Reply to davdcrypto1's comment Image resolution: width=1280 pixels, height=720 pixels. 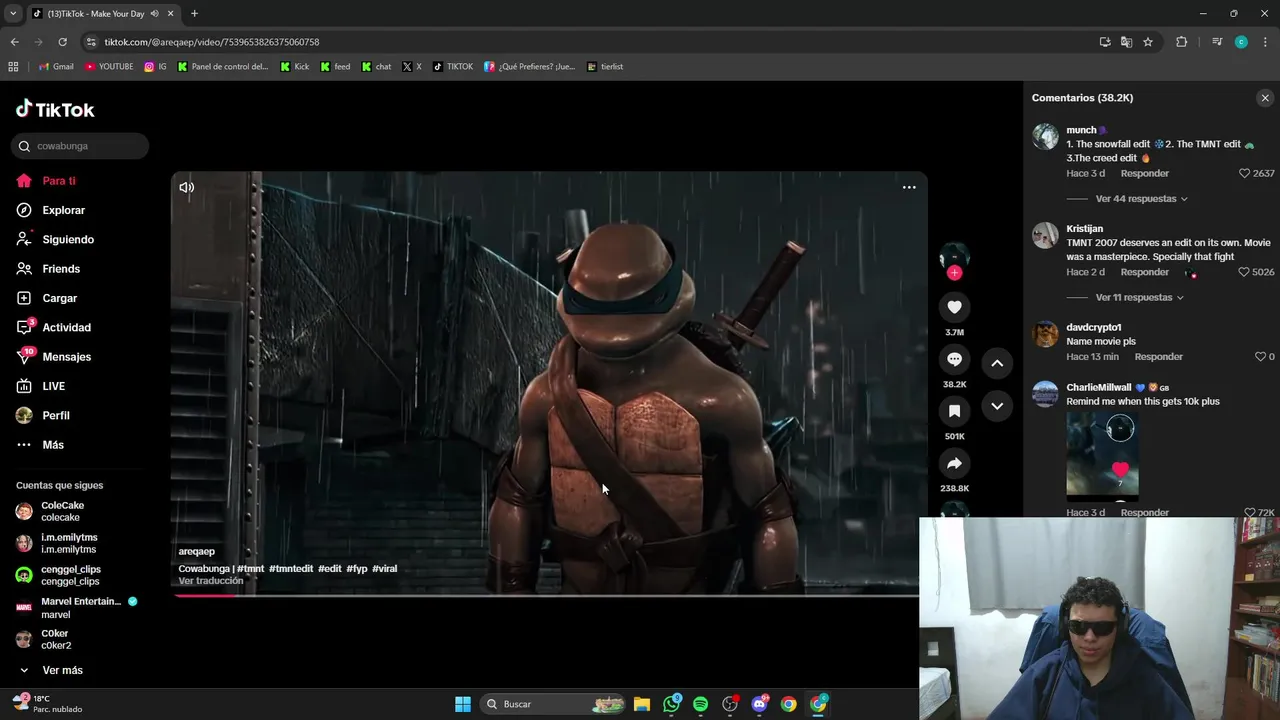(1159, 357)
